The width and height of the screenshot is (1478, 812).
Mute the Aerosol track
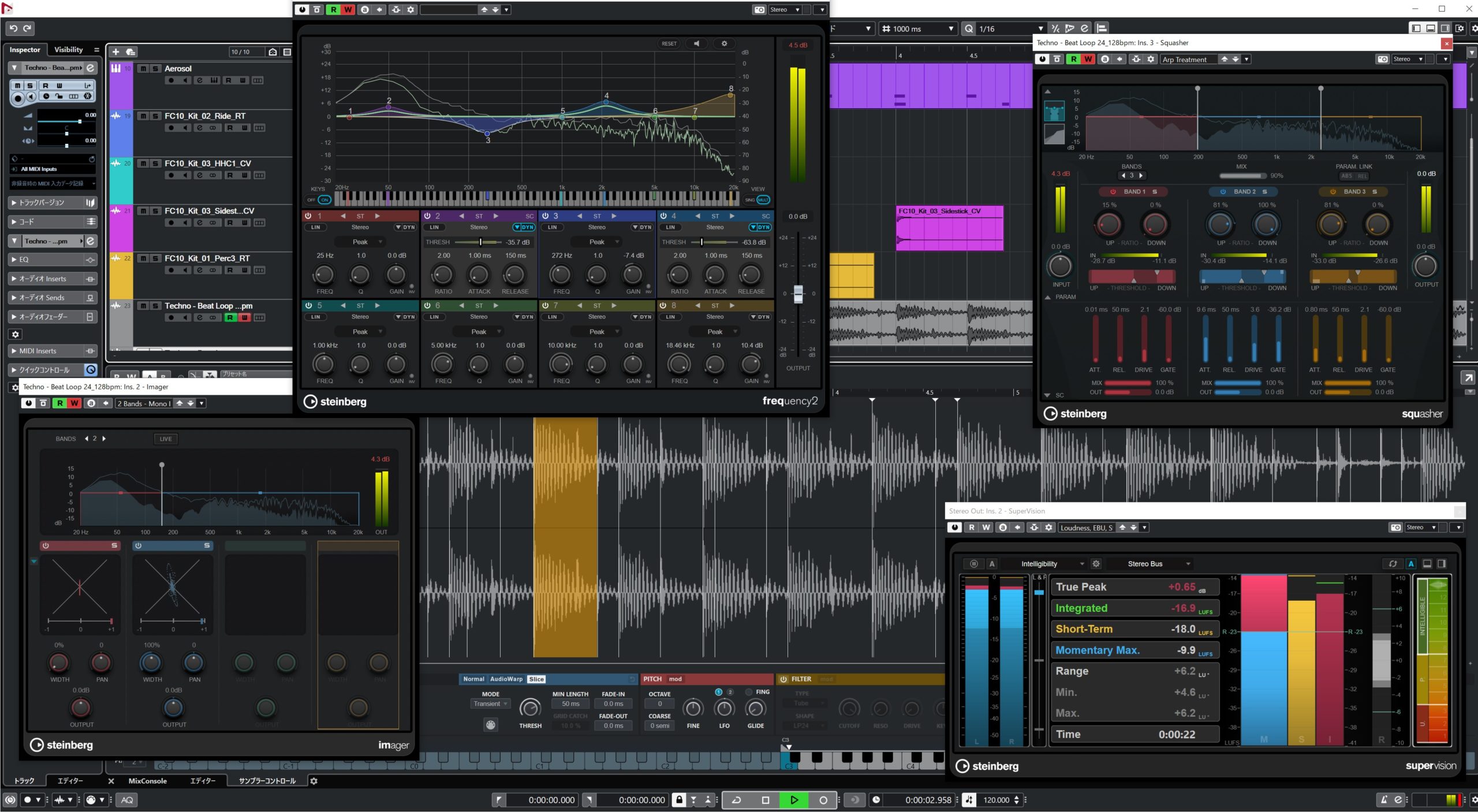click(x=143, y=69)
